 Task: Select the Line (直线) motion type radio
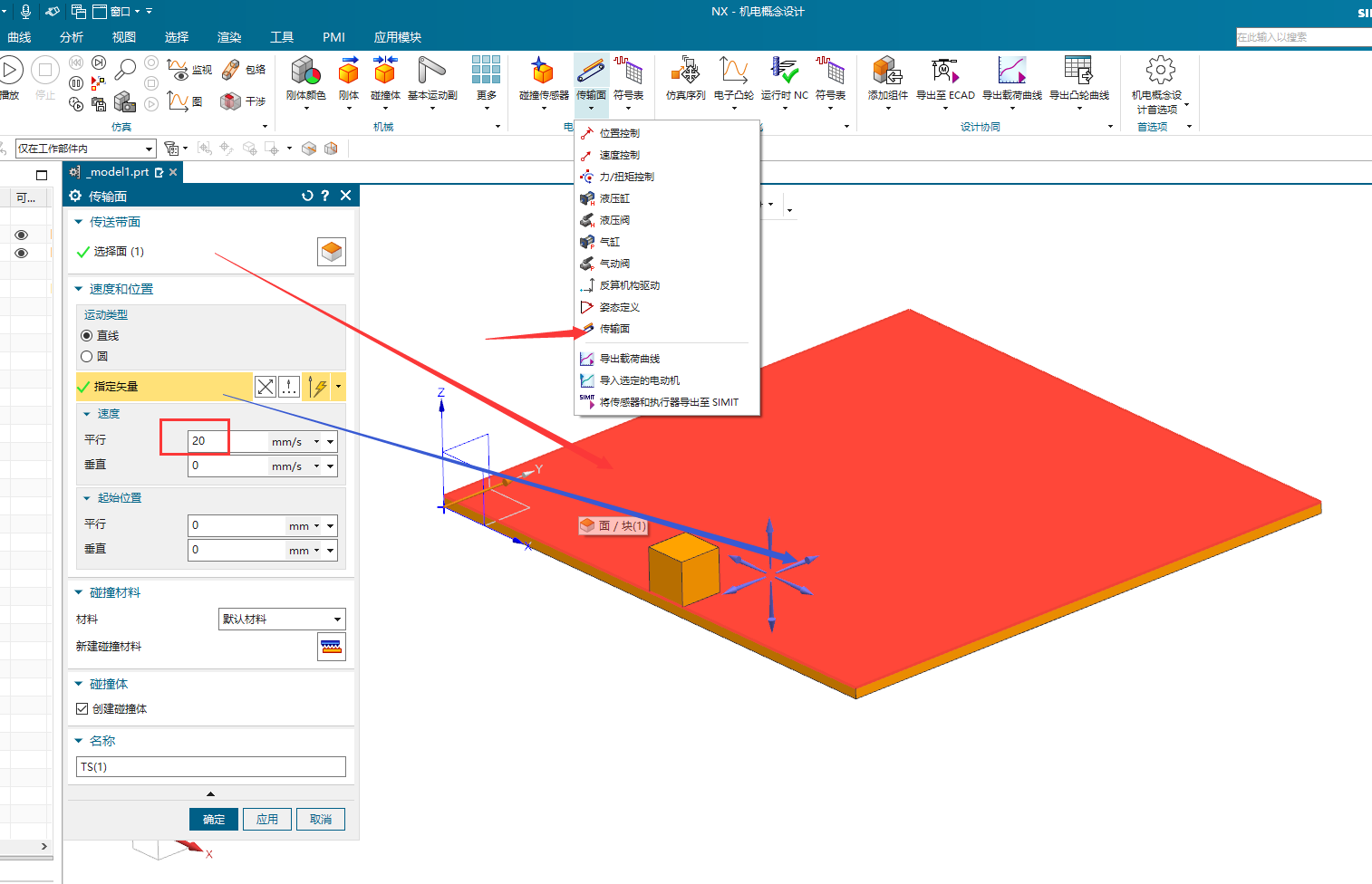[x=87, y=336]
